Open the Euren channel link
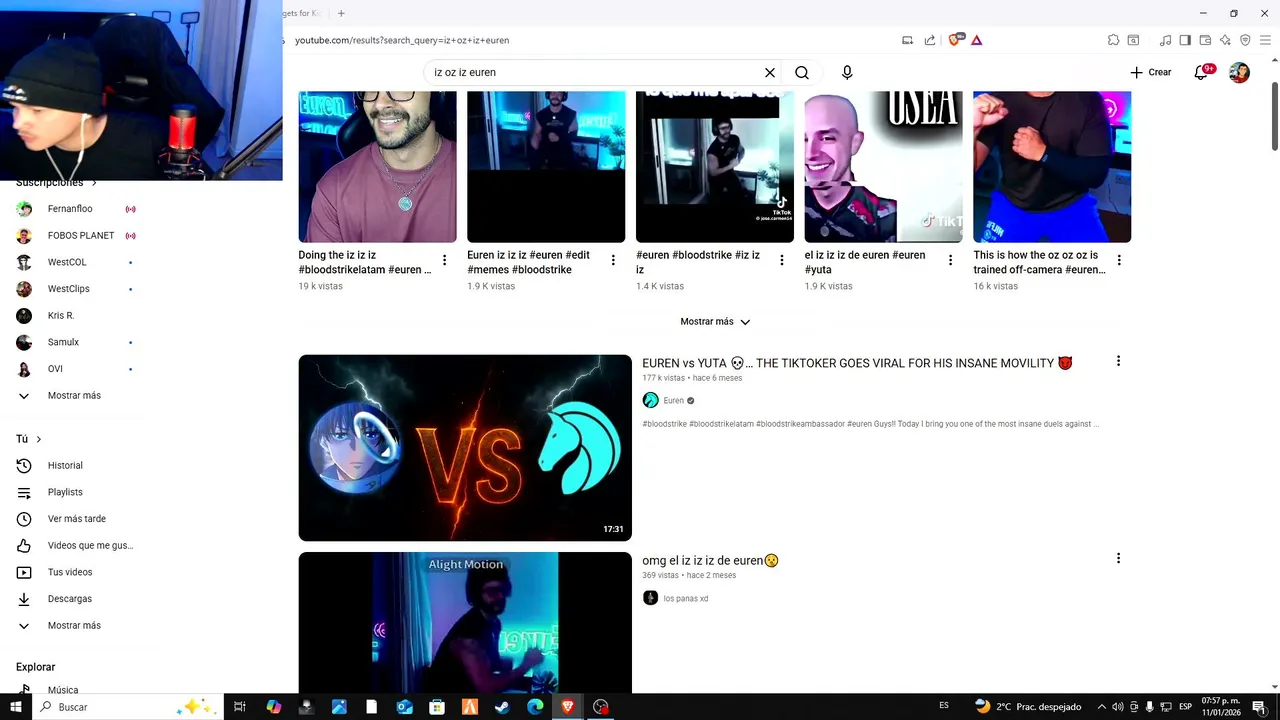Image resolution: width=1280 pixels, height=720 pixels. coord(673,400)
